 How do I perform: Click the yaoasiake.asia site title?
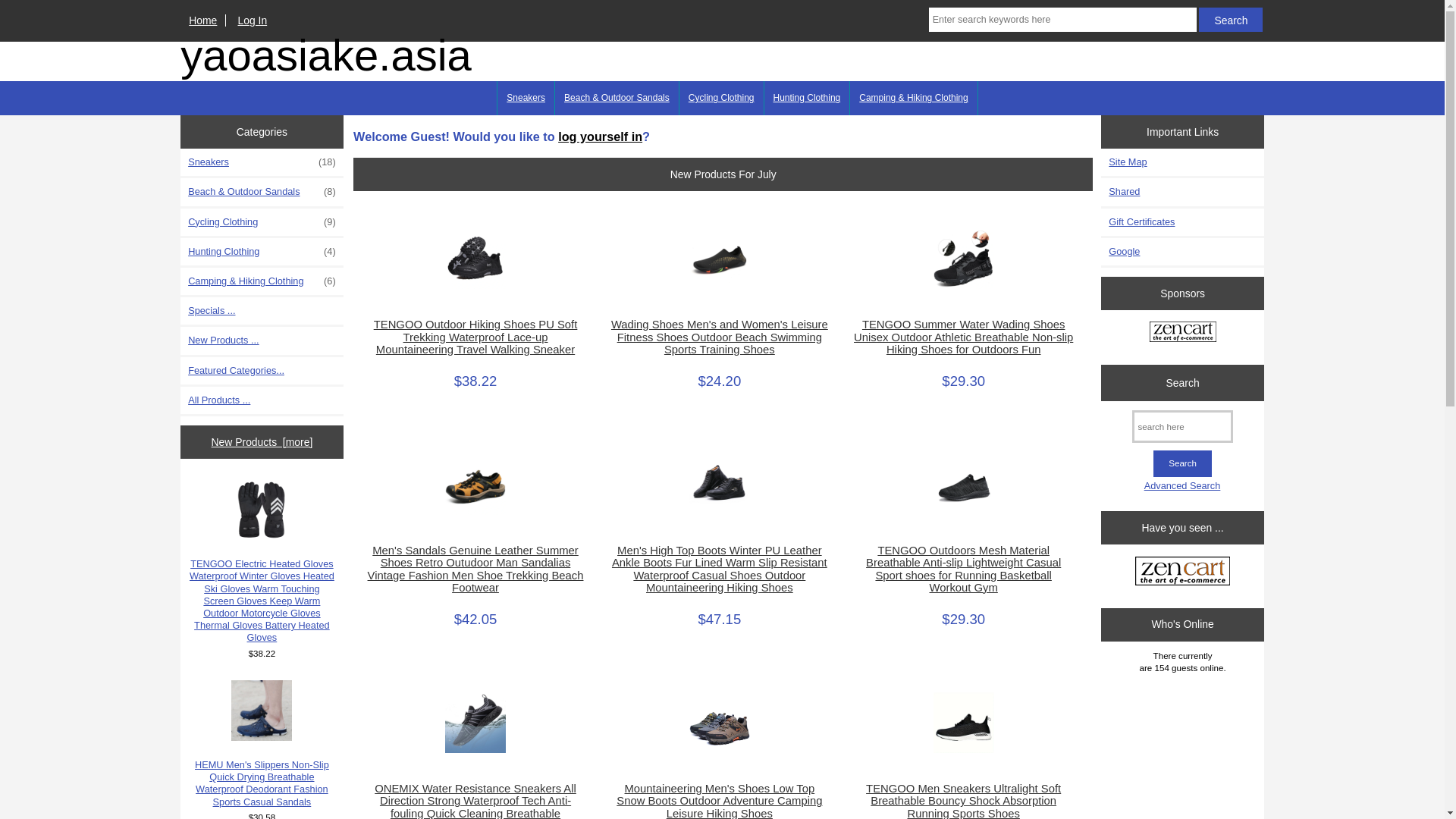pyautogui.click(x=326, y=56)
